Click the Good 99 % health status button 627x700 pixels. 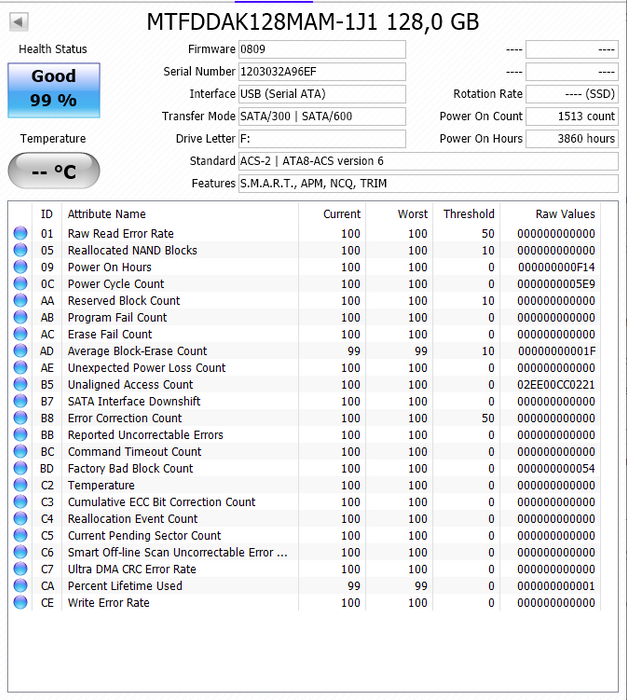(54, 89)
